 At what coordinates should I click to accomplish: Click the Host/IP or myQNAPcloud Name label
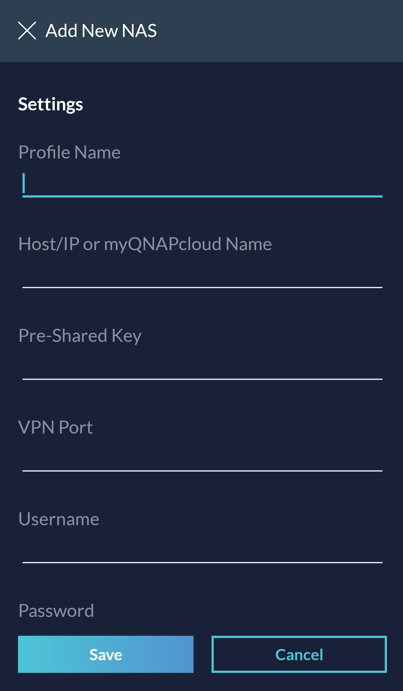145,244
